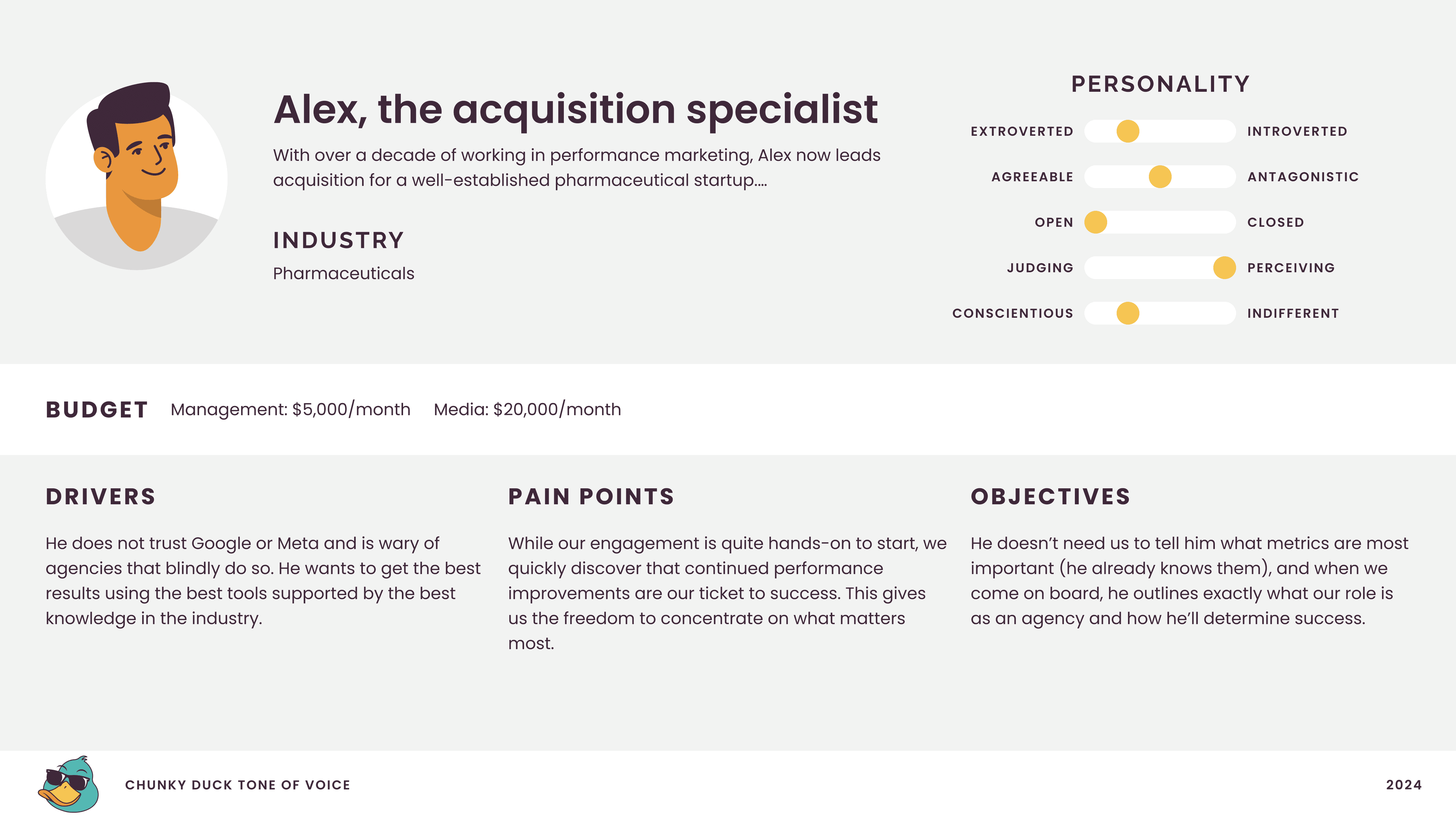Click Alex's avatar illustration
This screenshot has width=1456, height=819.
[x=136, y=176]
